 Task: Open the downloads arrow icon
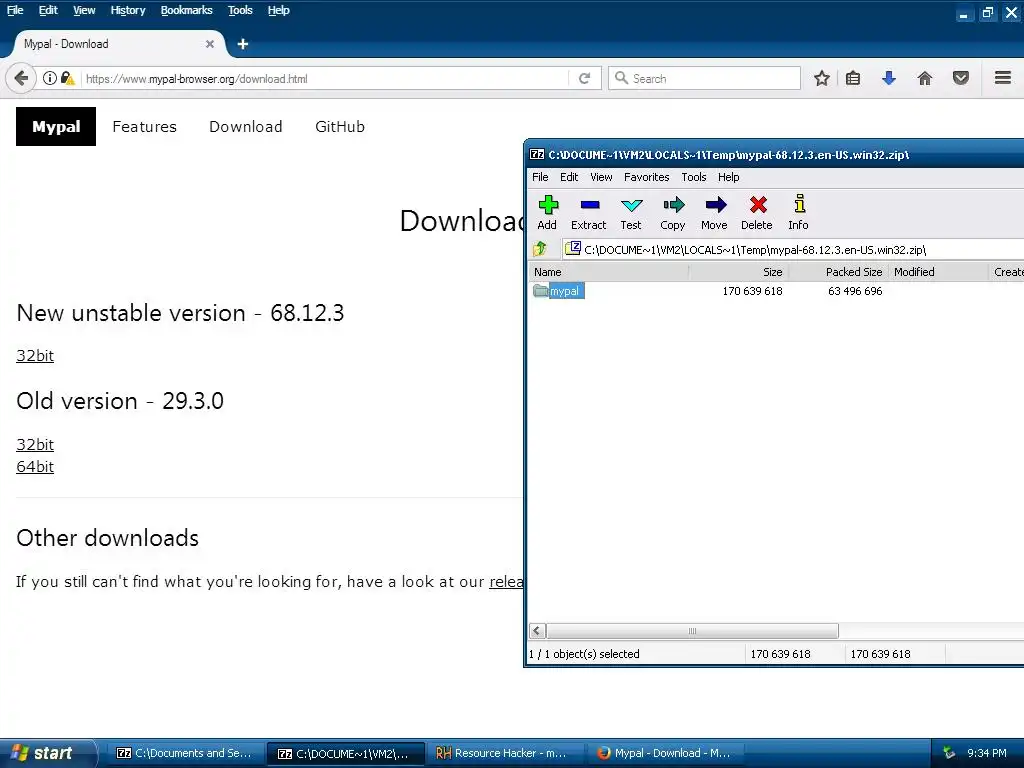click(x=889, y=78)
